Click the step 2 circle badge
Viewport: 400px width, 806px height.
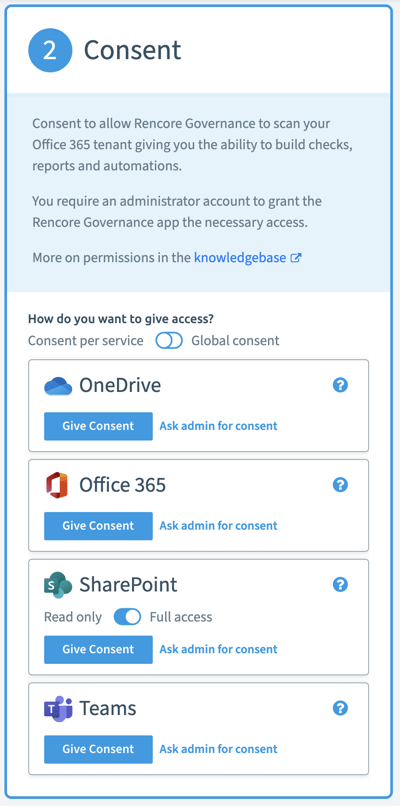[x=49, y=50]
